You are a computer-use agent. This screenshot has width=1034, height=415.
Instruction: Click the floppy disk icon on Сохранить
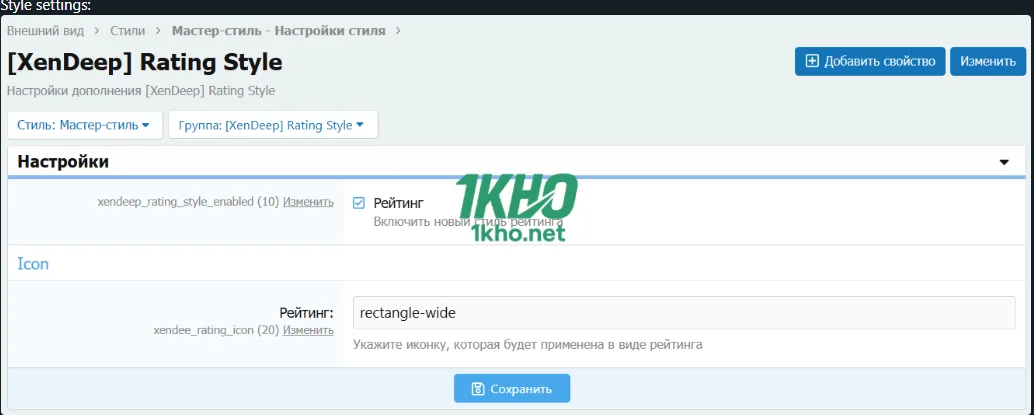coord(478,389)
